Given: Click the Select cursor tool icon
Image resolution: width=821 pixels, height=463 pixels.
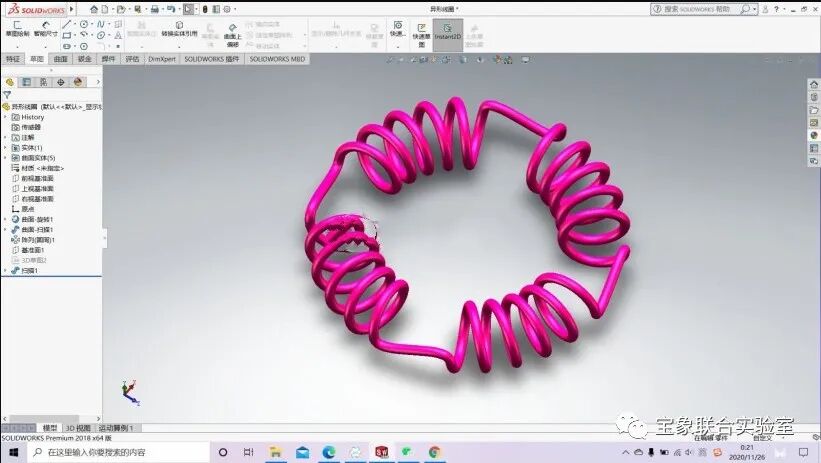Looking at the screenshot, I should pos(188,9).
